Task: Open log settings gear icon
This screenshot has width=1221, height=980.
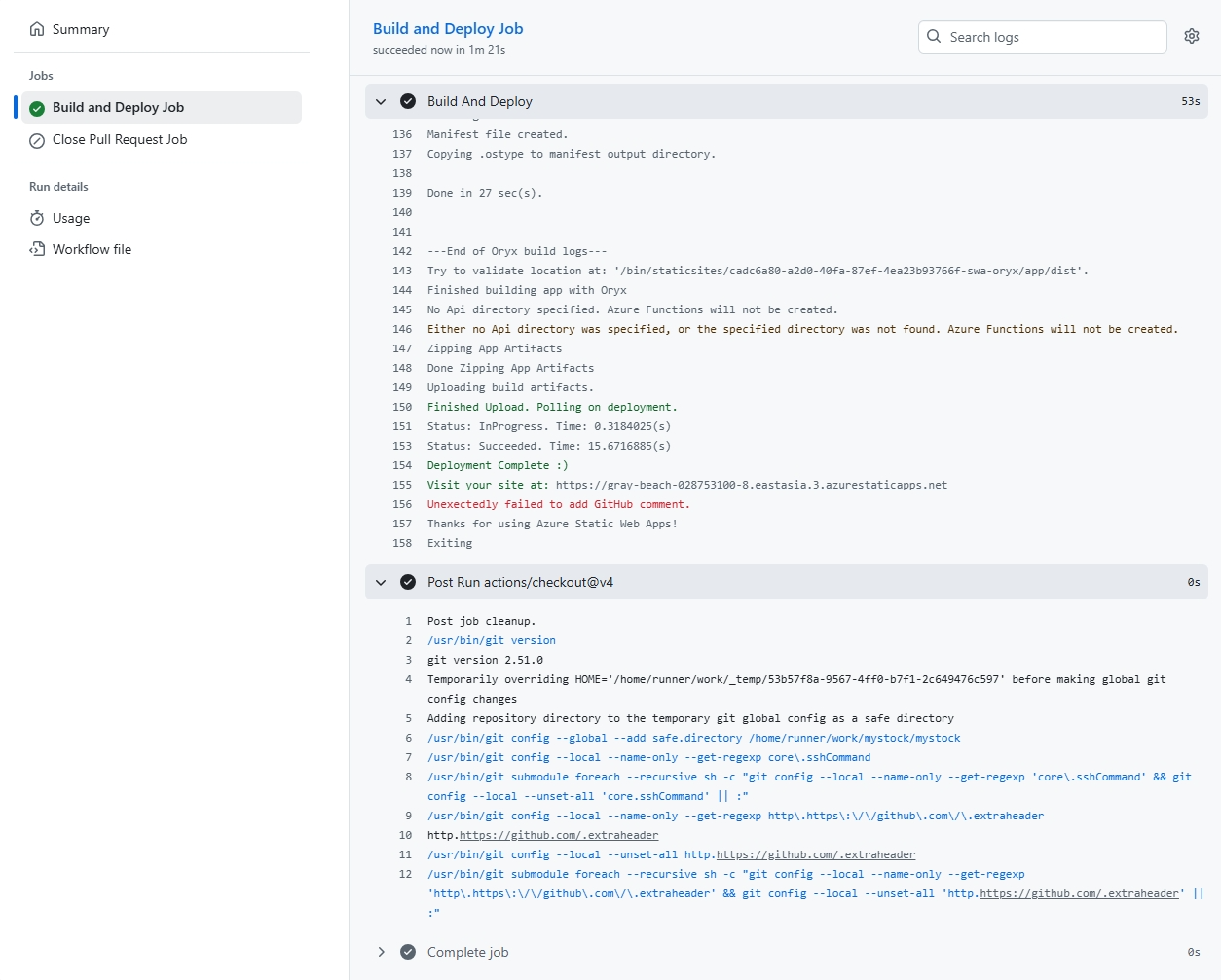Action: click(1191, 36)
